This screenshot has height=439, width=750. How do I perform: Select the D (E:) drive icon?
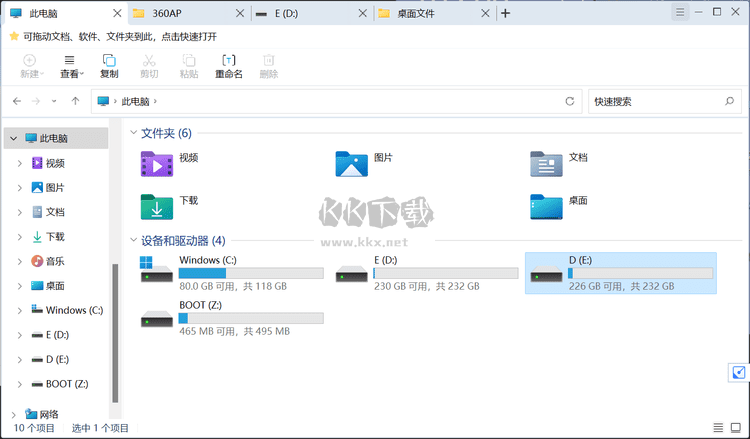pos(546,274)
